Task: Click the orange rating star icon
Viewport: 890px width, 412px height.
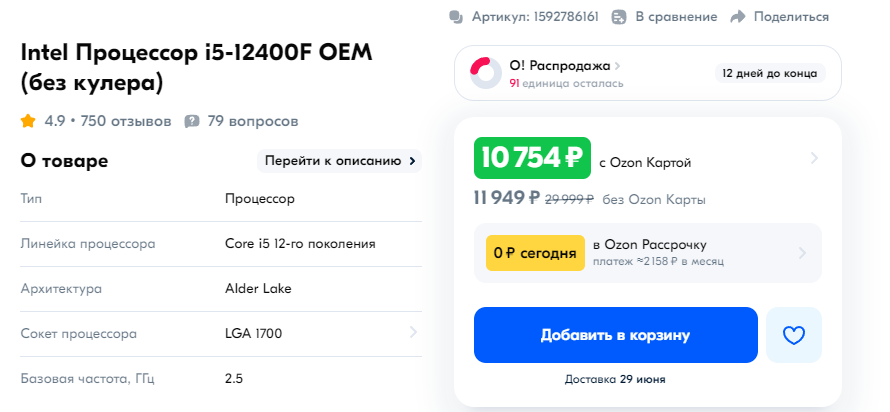Action: 28,121
